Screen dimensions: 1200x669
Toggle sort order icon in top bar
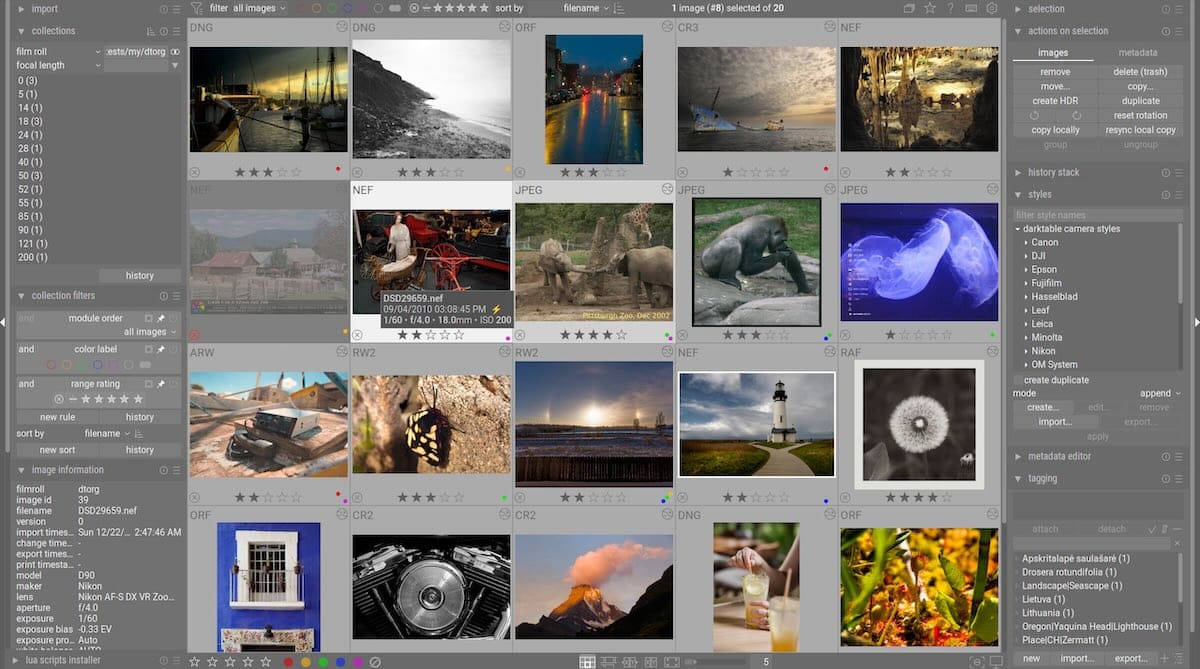click(620, 8)
